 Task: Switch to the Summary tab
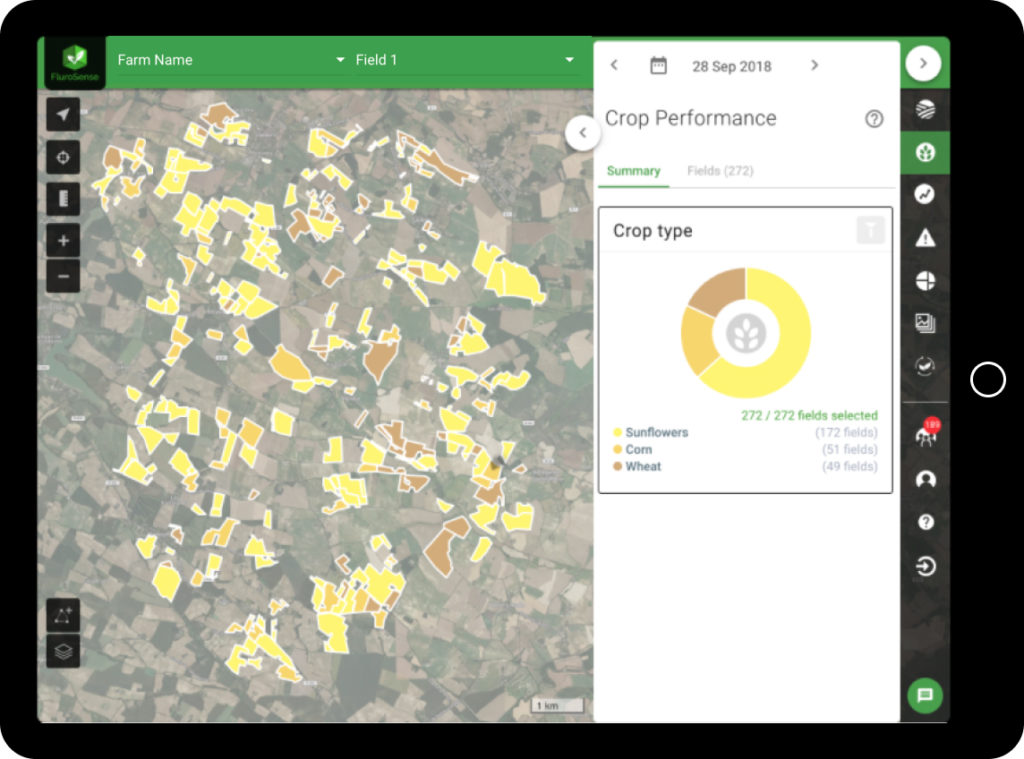(633, 171)
